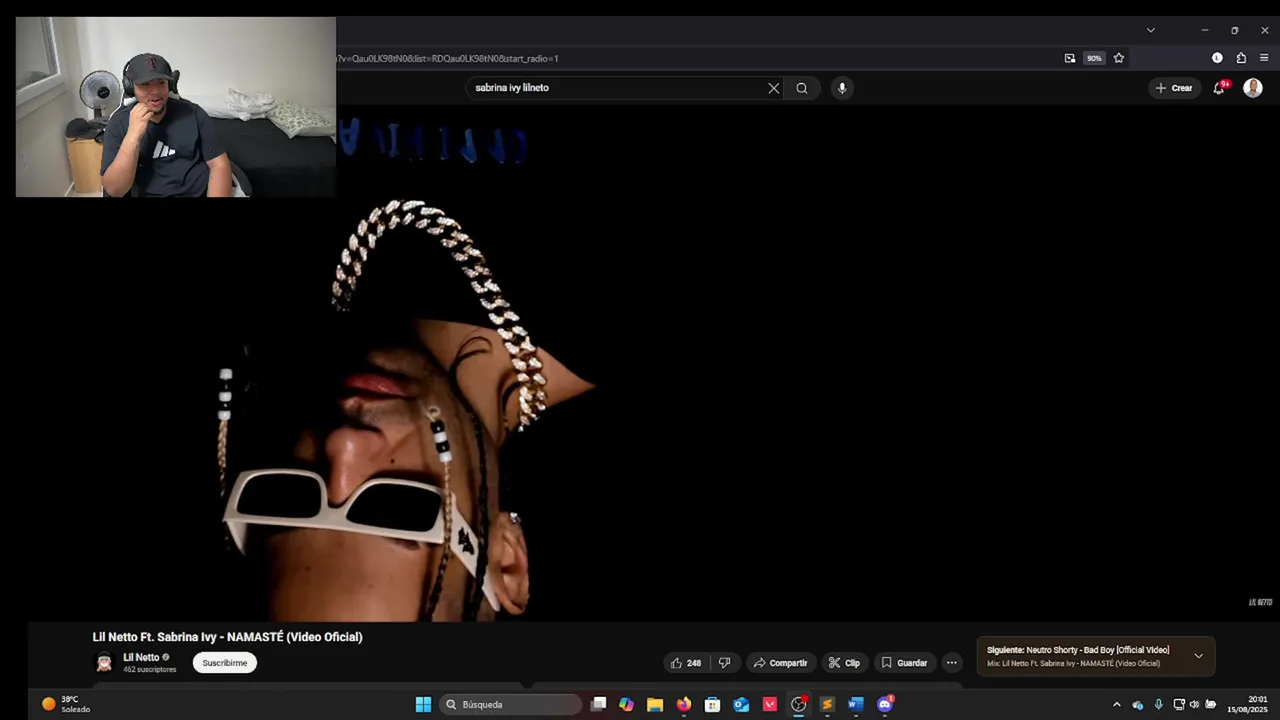Save the video with Guardar
The width and height of the screenshot is (1280, 720).
904,663
